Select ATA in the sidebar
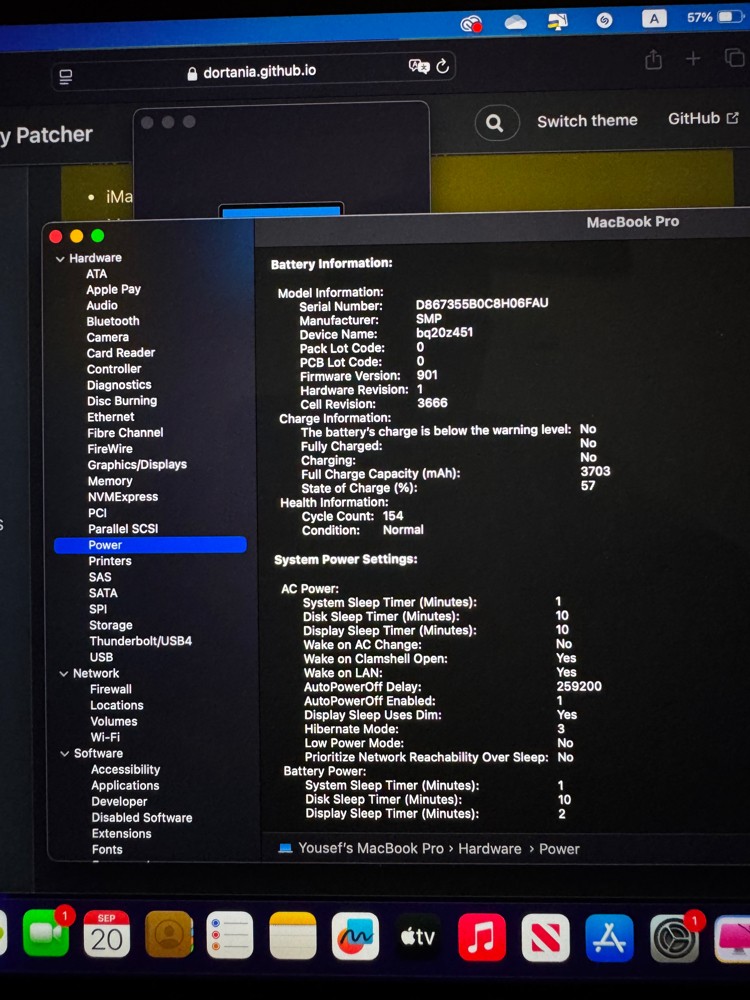The image size is (750, 1000). point(96,274)
